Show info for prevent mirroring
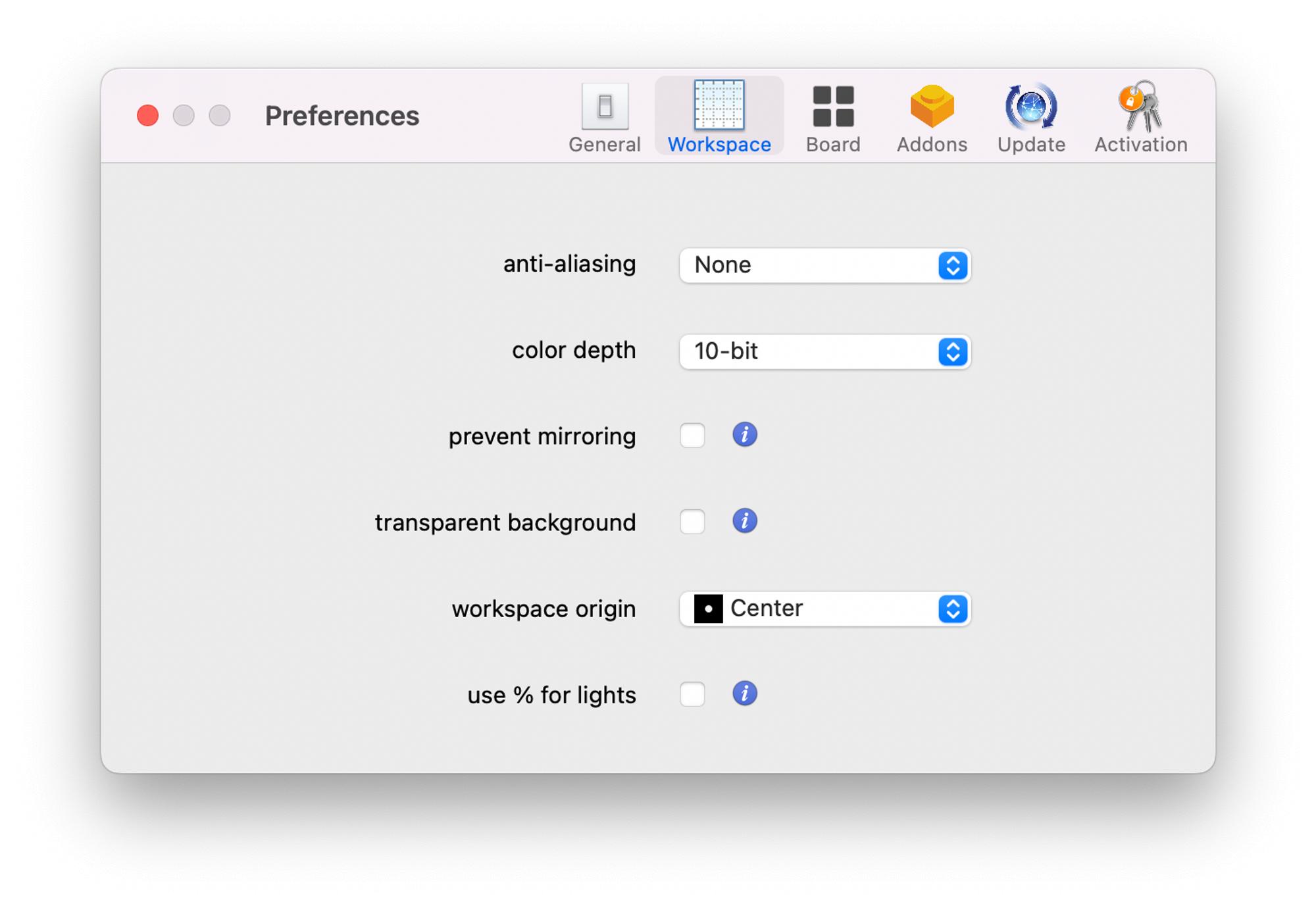Viewport: 1316px width, 906px height. tap(744, 435)
